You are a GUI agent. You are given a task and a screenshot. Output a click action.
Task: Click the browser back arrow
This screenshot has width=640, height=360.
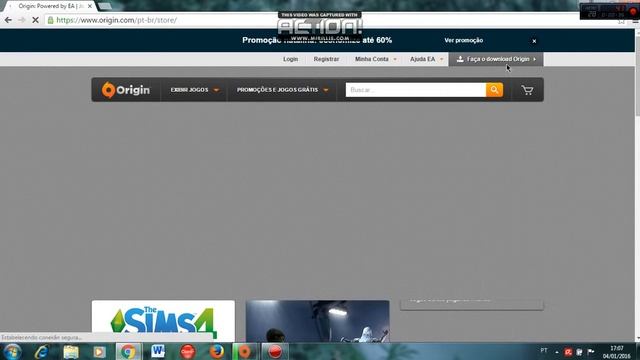click(8, 20)
